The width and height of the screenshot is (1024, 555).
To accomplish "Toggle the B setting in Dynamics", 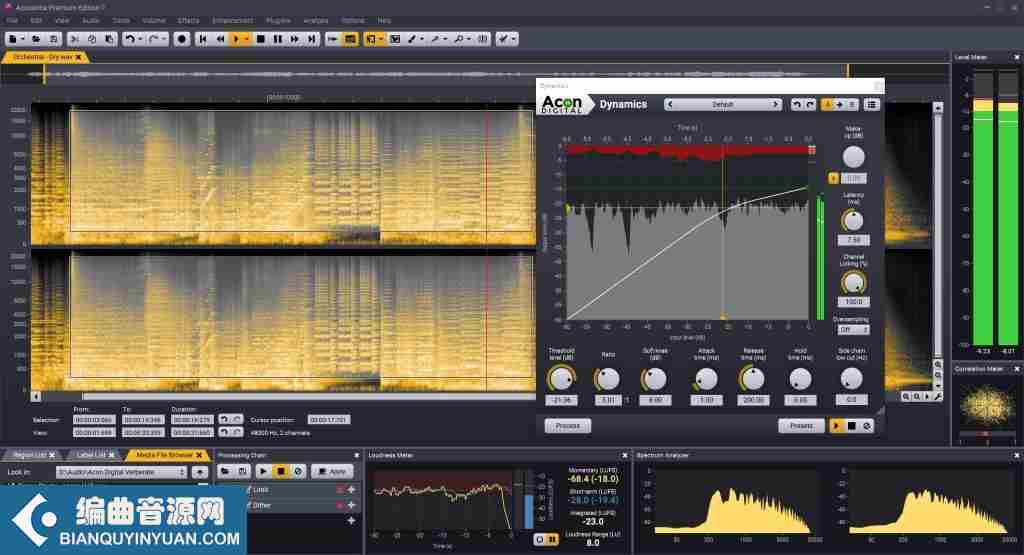I will pyautogui.click(x=852, y=104).
